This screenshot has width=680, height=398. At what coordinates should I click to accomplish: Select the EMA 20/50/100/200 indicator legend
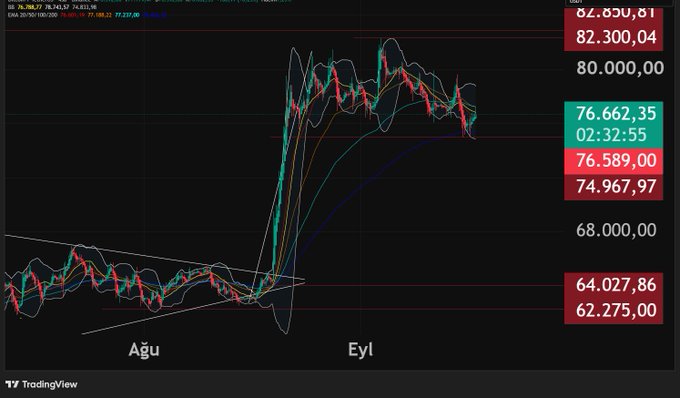tap(87, 15)
